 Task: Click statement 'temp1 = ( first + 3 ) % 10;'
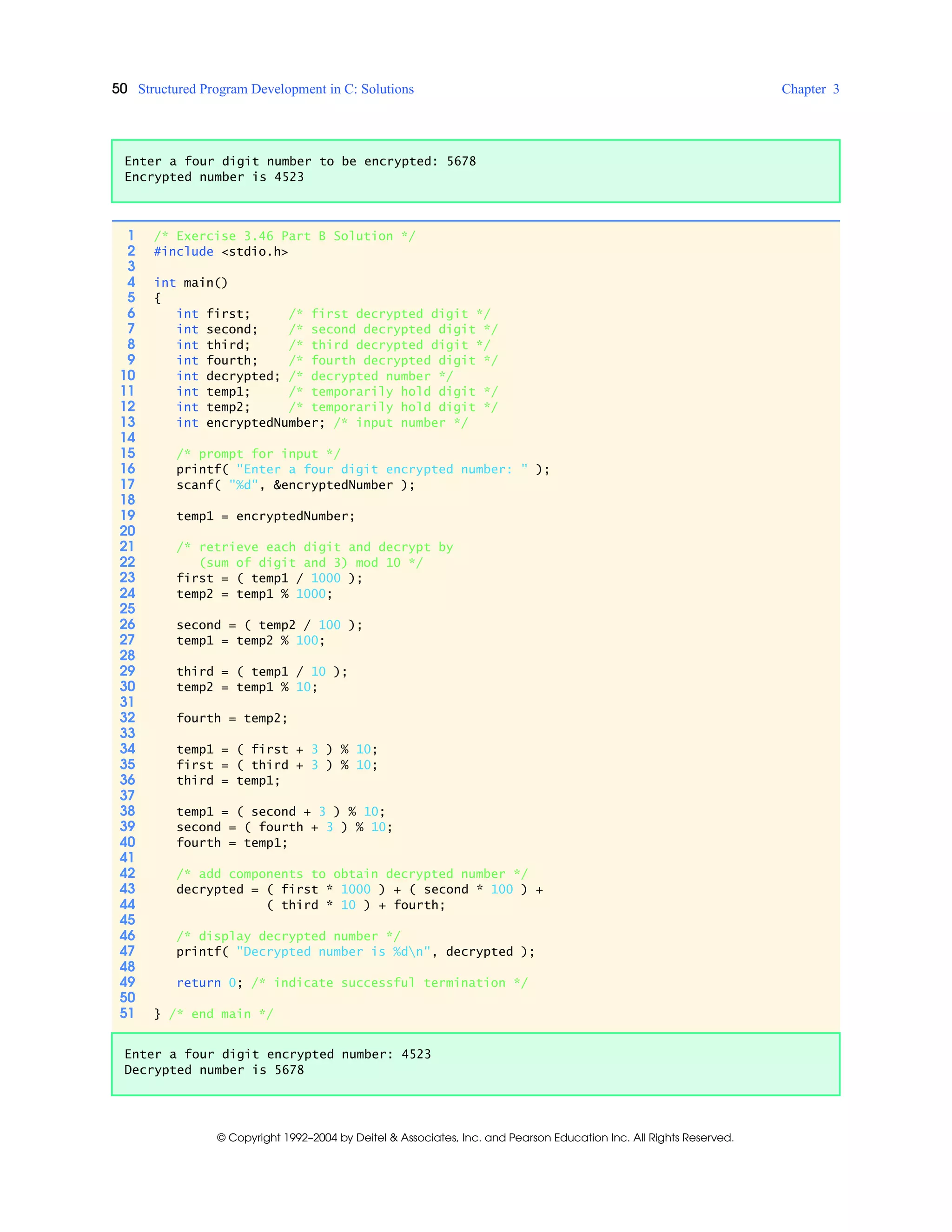click(x=277, y=750)
